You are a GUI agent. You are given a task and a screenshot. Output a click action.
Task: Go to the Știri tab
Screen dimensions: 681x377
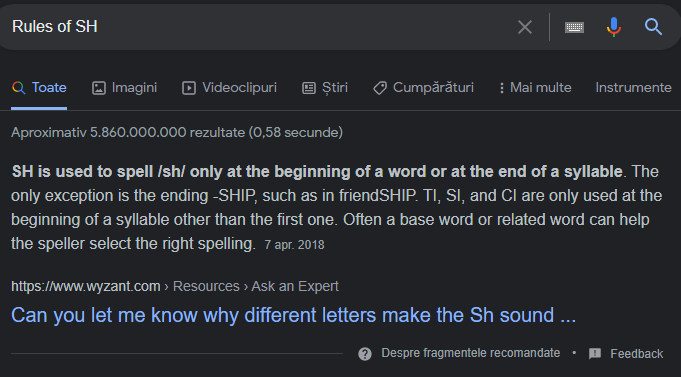(325, 88)
